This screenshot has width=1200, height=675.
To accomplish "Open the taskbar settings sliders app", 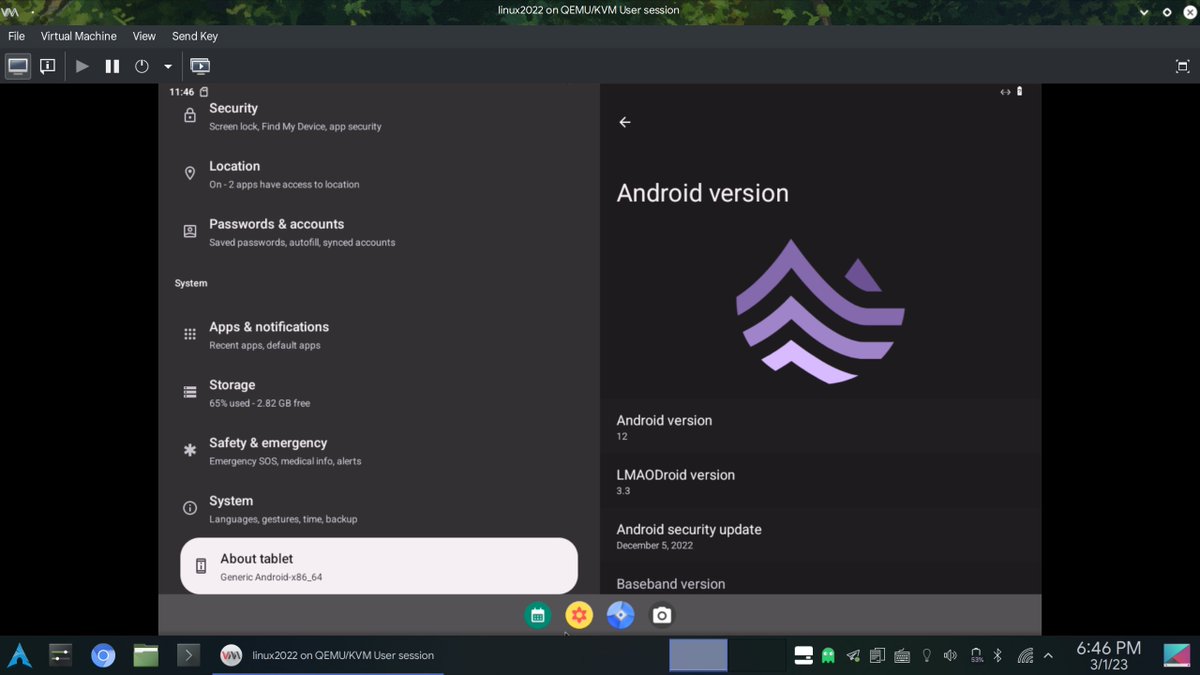I will point(61,656).
